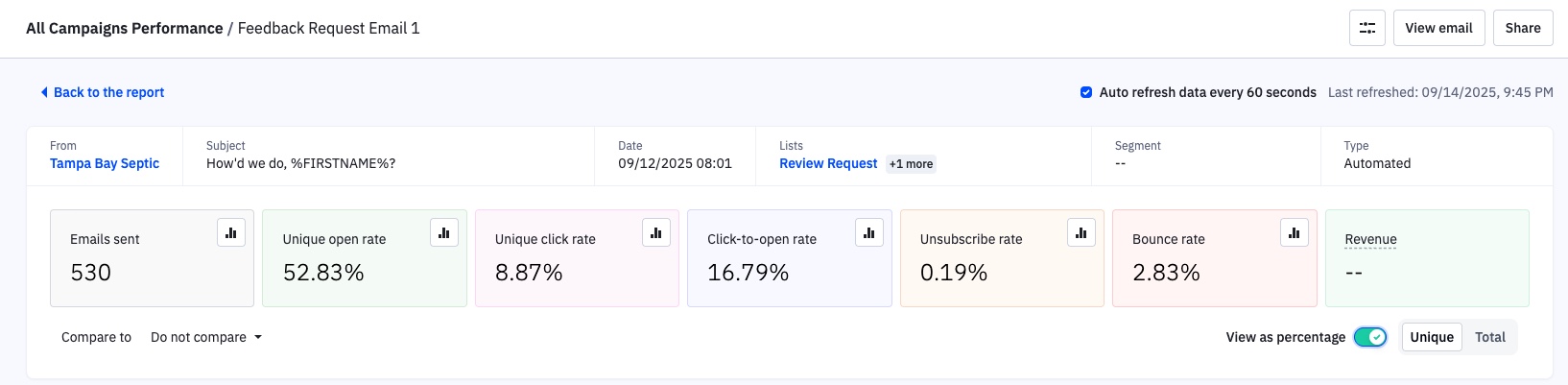The height and width of the screenshot is (385, 1568).
Task: Expand the Do not compare dropdown
Action: [206, 337]
